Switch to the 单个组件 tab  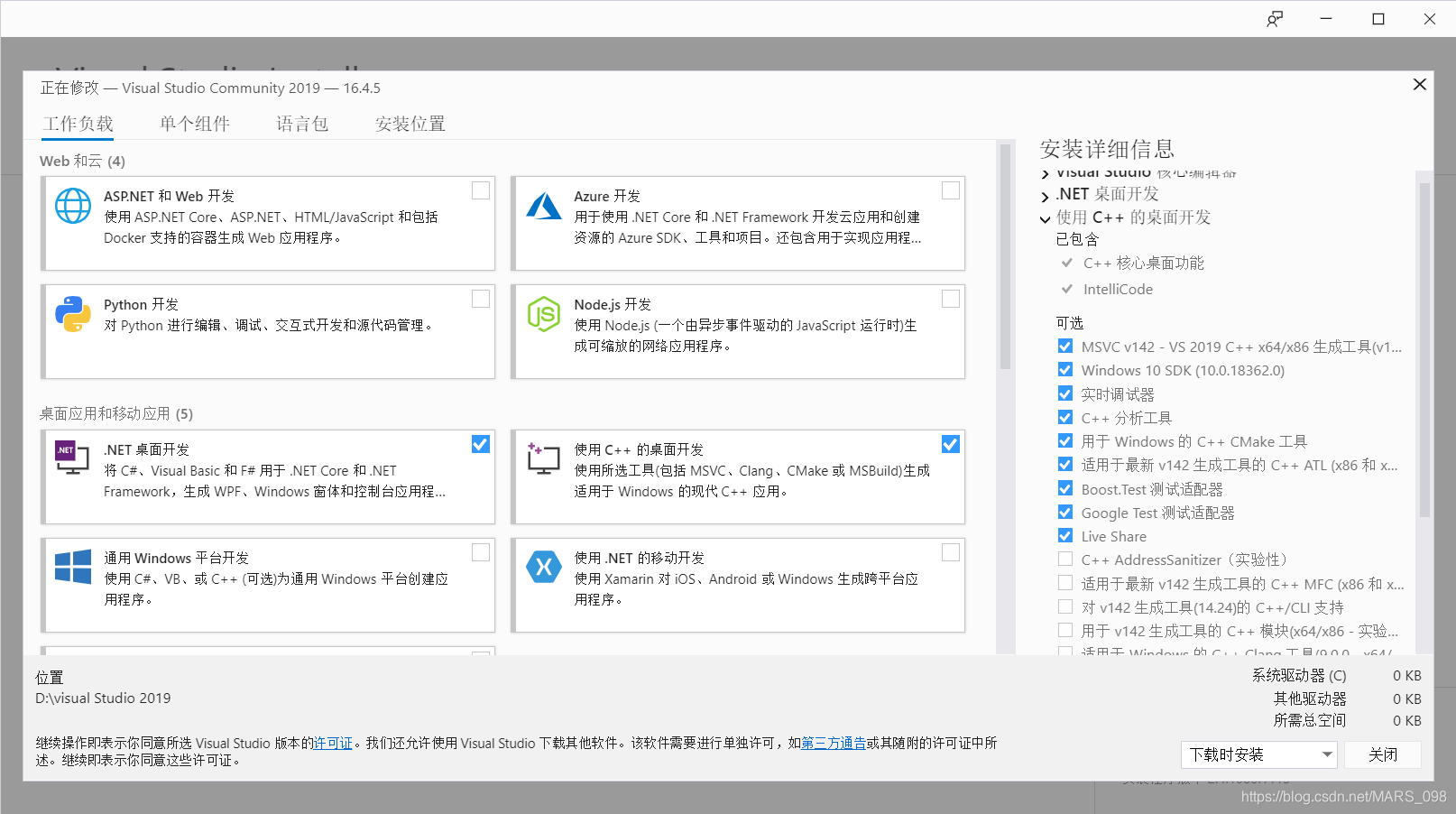click(x=195, y=124)
